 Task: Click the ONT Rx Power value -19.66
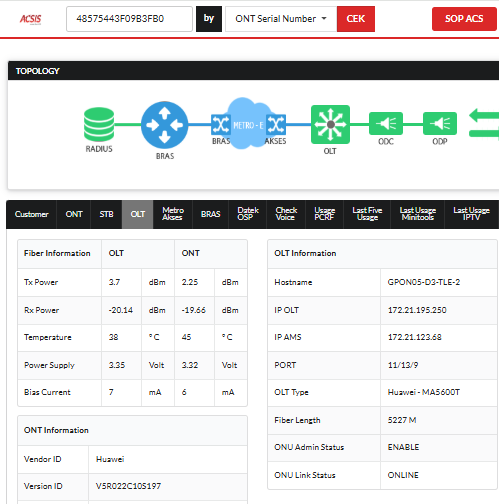coord(194,310)
